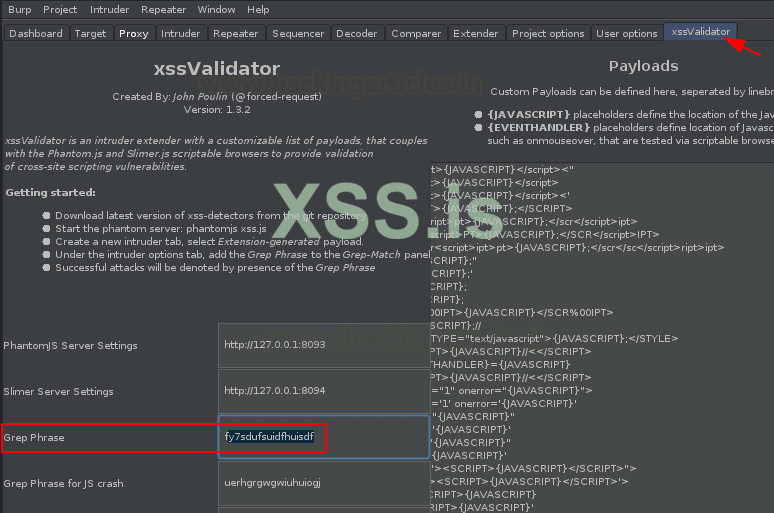Switch to the Dashboard tab
The height and width of the screenshot is (513, 774).
(36, 33)
